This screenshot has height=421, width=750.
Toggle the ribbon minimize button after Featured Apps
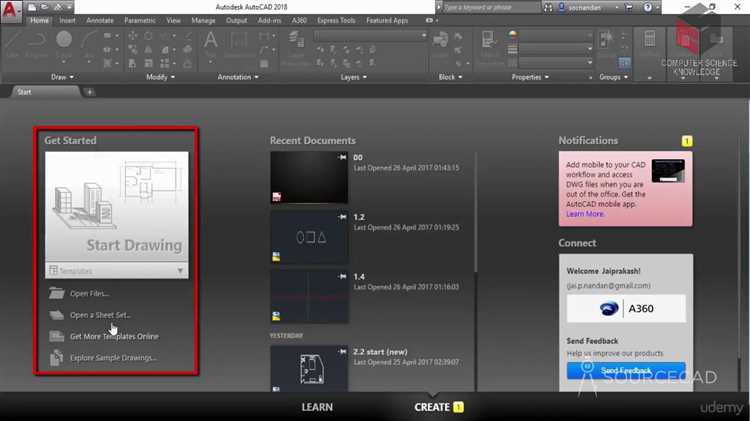(x=429, y=21)
